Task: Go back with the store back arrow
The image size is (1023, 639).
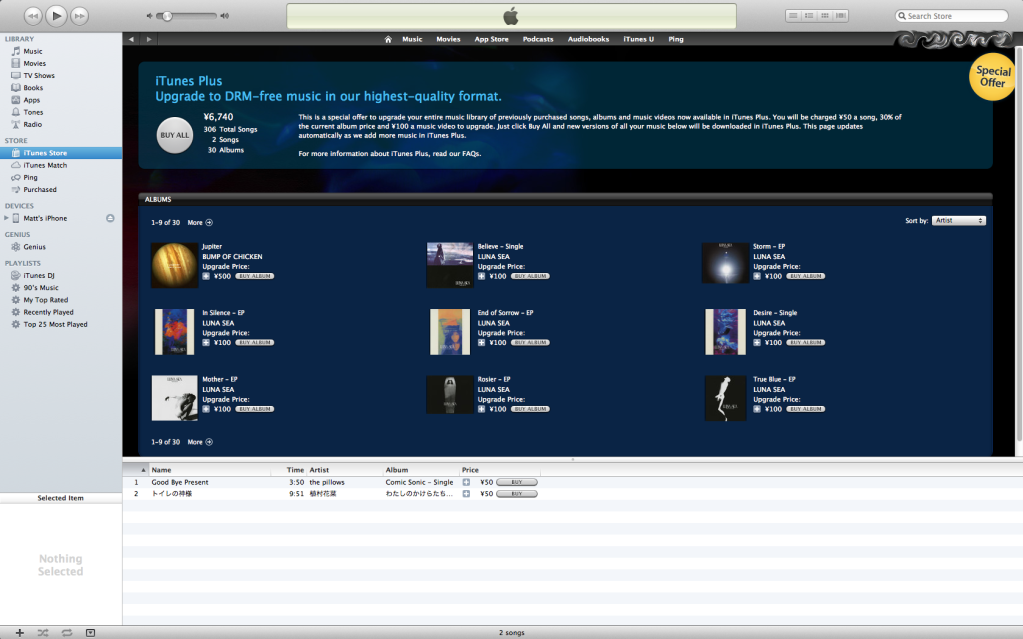Action: pos(131,39)
